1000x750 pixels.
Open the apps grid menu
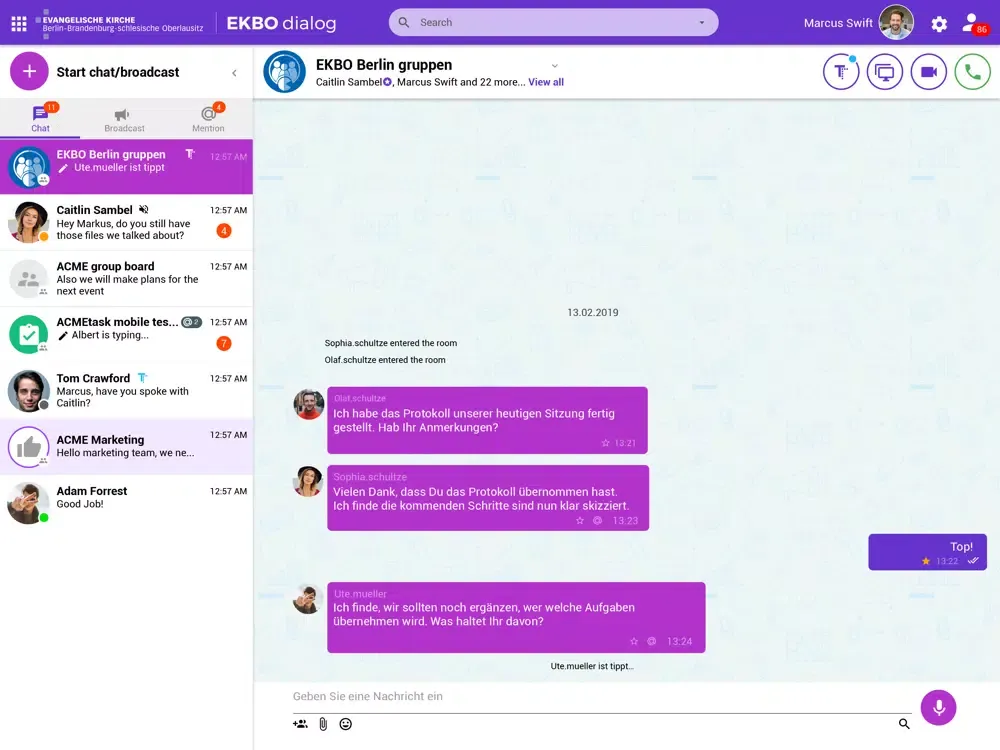pos(19,24)
